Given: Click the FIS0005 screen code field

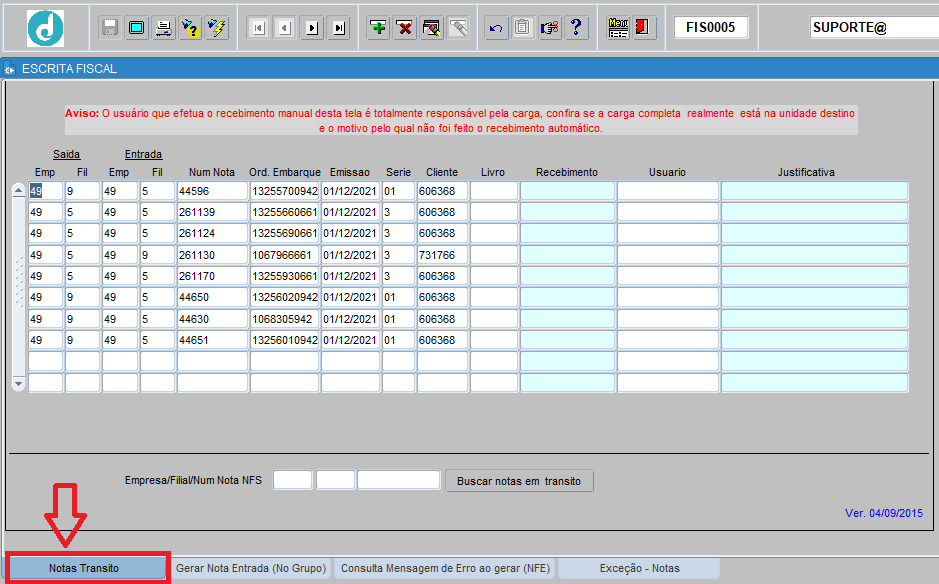Looking at the screenshot, I should [x=710, y=28].
